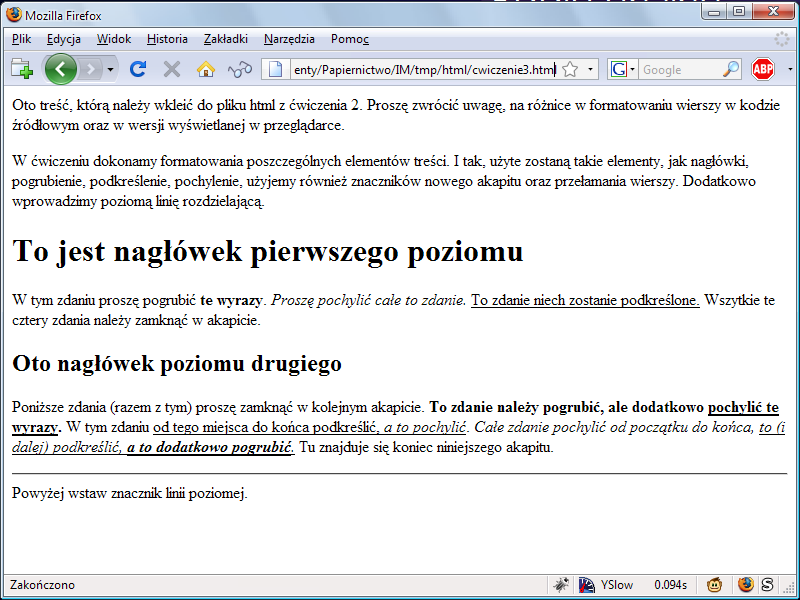Image resolution: width=800 pixels, height=600 pixels.
Task: Click the heading 'Oto nagłówek poziomu drugiego'
Action: (x=177, y=363)
